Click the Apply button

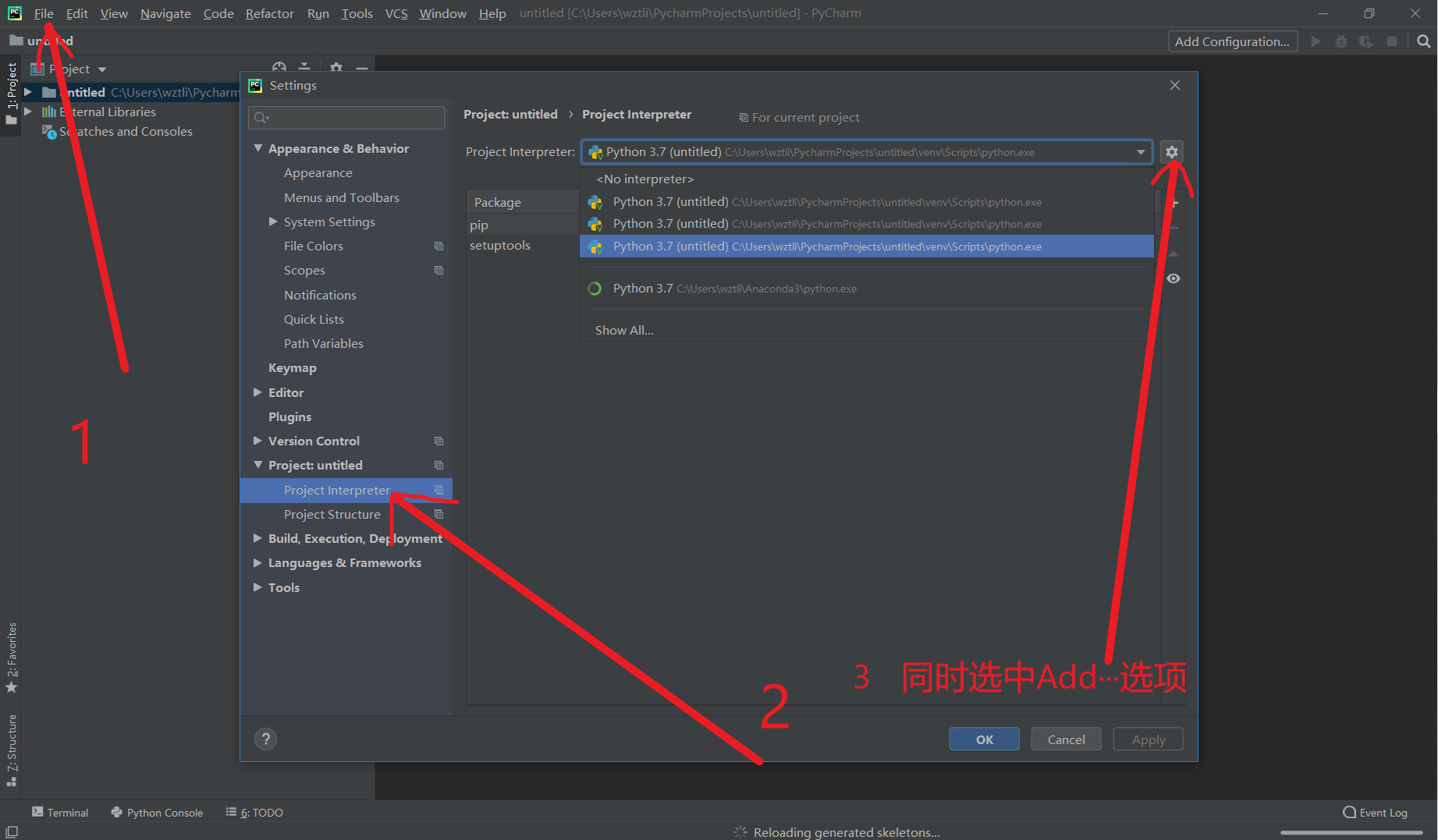[x=1148, y=739]
